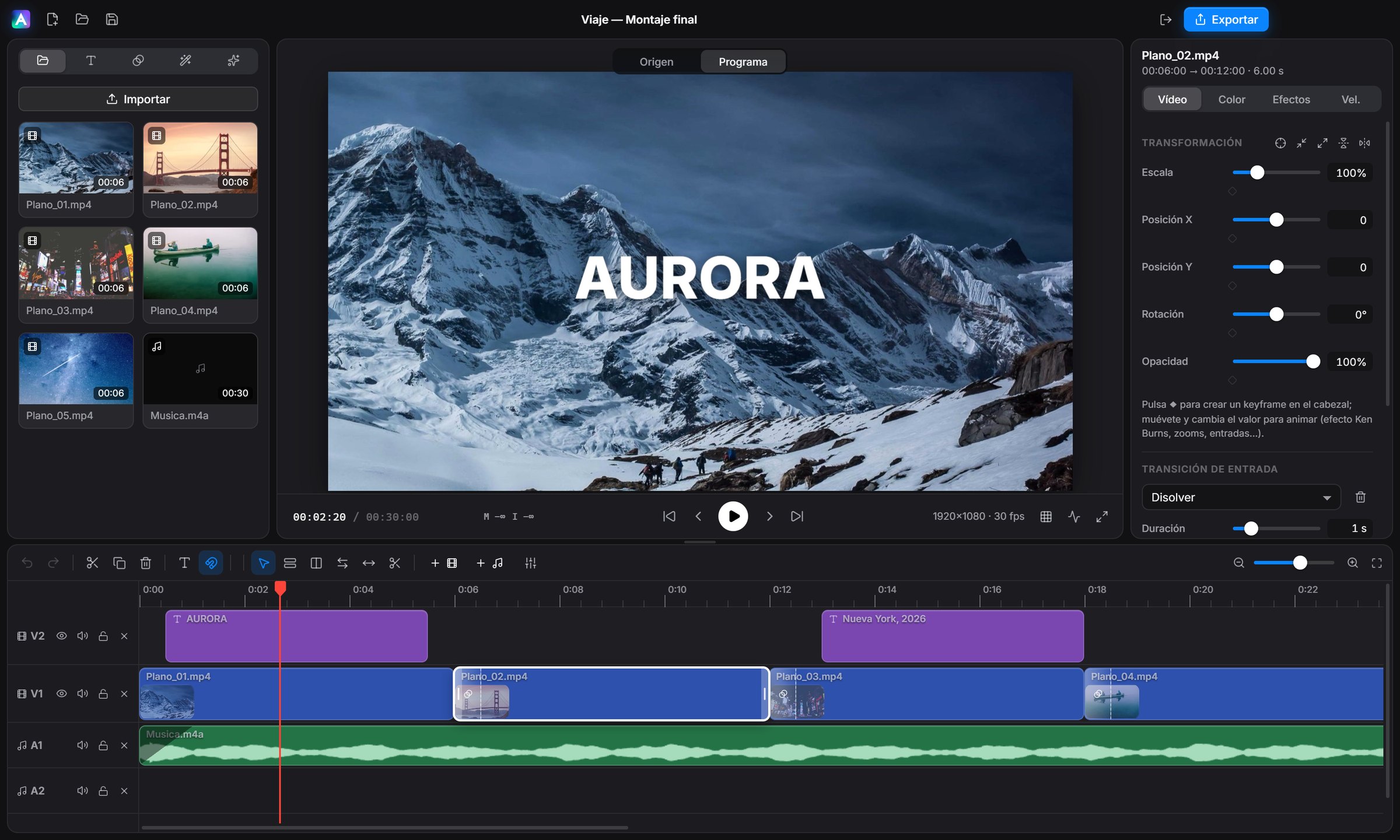Hide the V1 track with eye icon
This screenshot has height=840, width=1400.
pyautogui.click(x=61, y=694)
